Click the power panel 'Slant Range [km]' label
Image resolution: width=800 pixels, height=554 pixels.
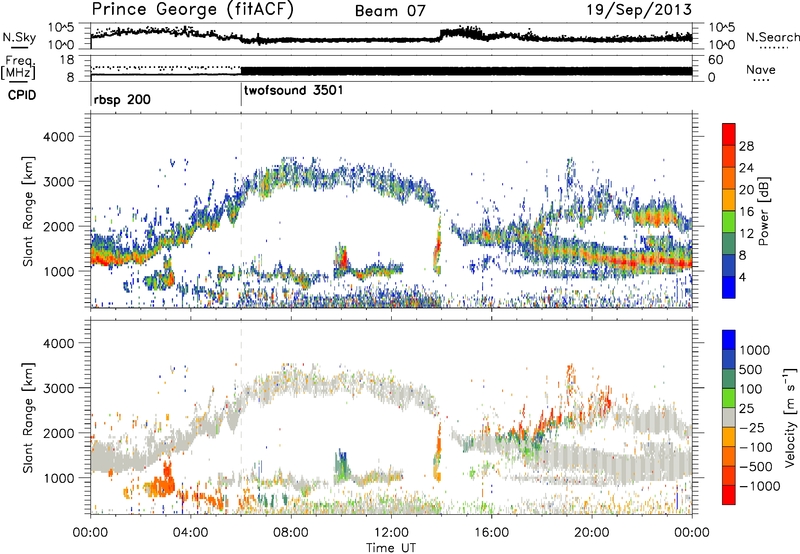[x=29, y=211]
